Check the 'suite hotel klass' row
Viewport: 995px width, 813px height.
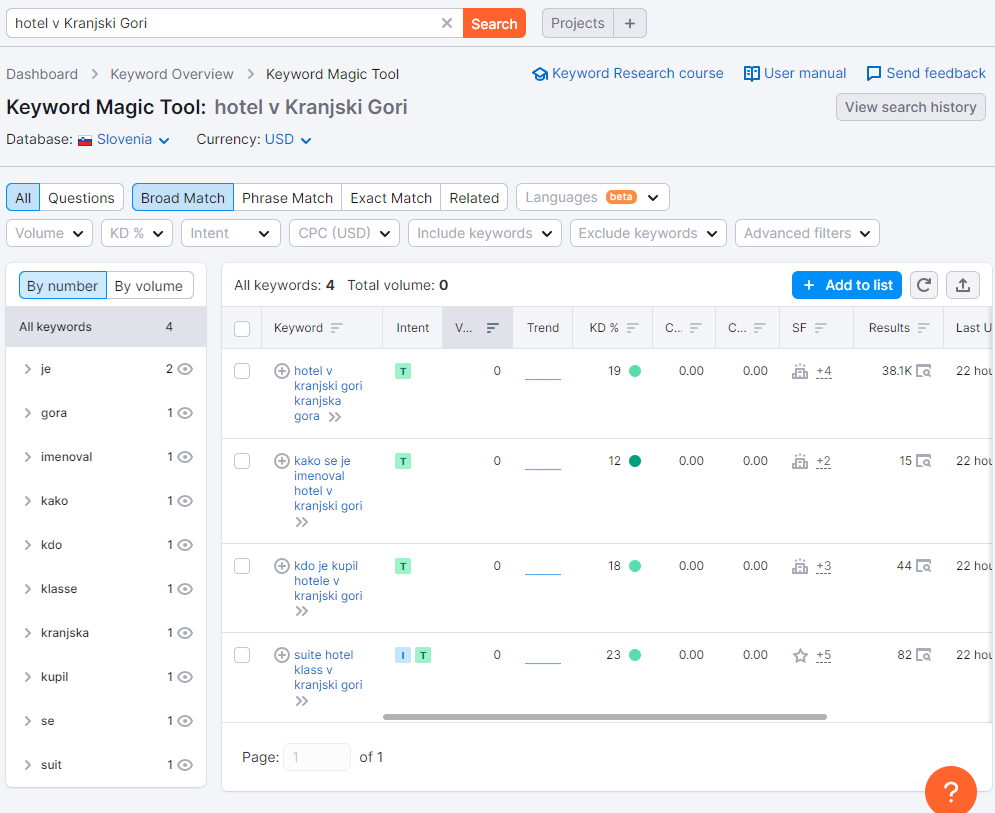click(242, 655)
